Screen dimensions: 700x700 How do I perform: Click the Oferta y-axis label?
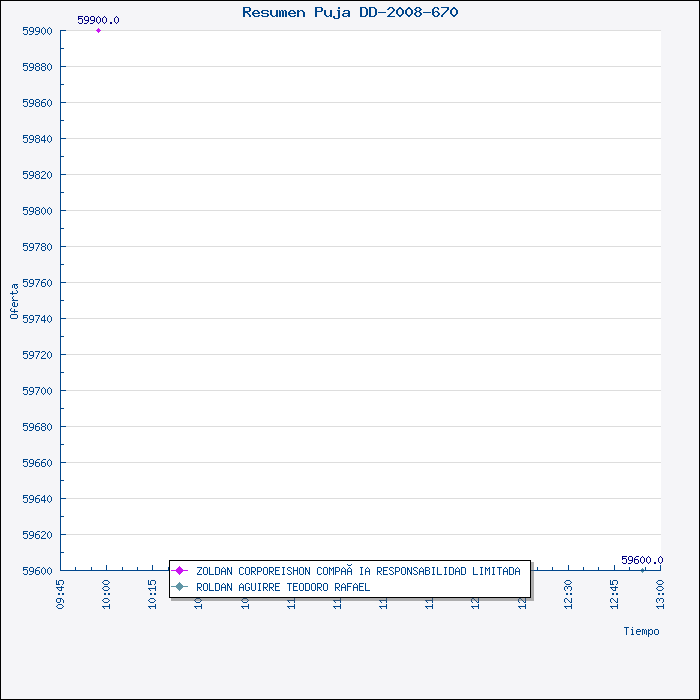[14, 300]
